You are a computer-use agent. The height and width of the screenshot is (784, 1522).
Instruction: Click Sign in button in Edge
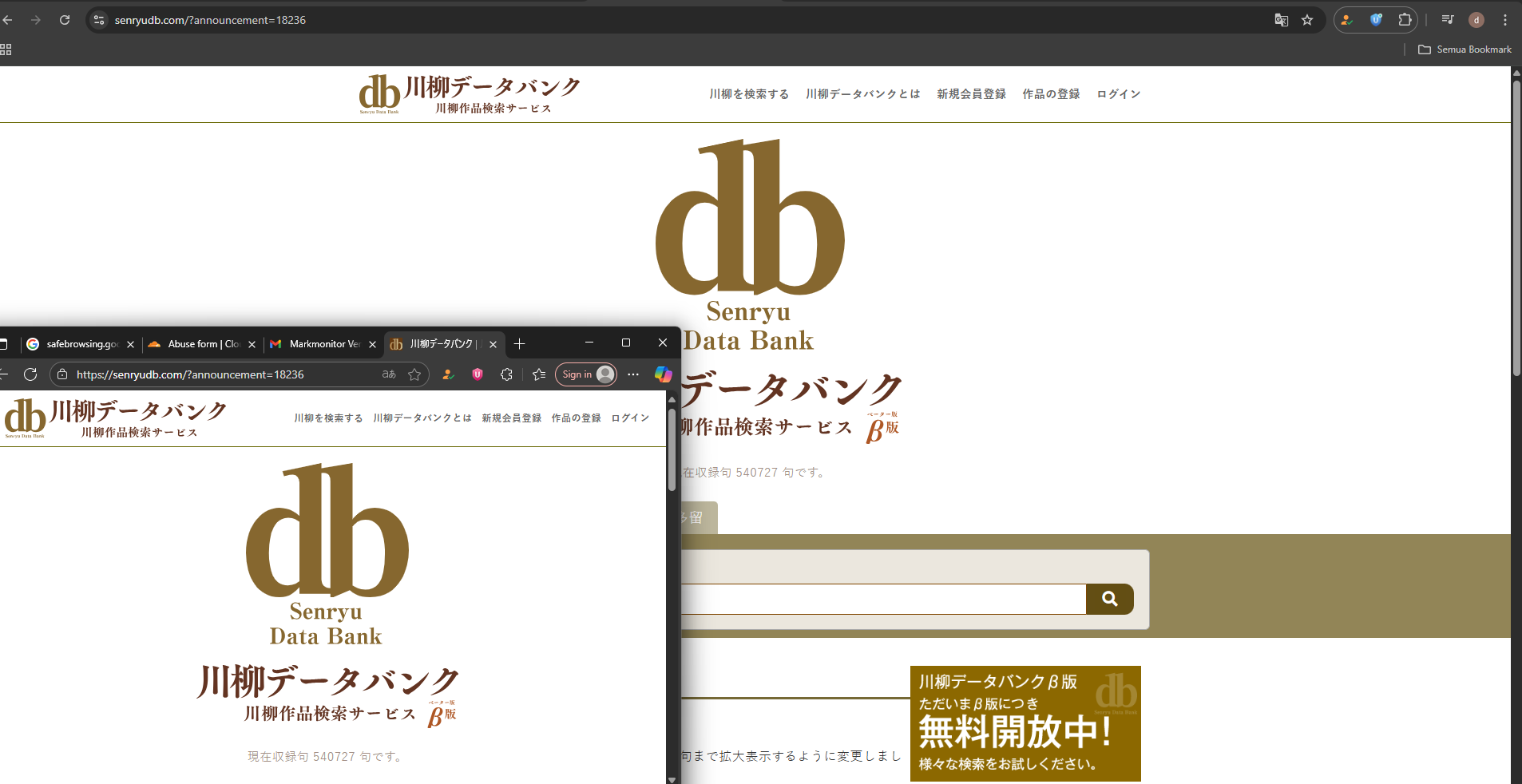[586, 374]
